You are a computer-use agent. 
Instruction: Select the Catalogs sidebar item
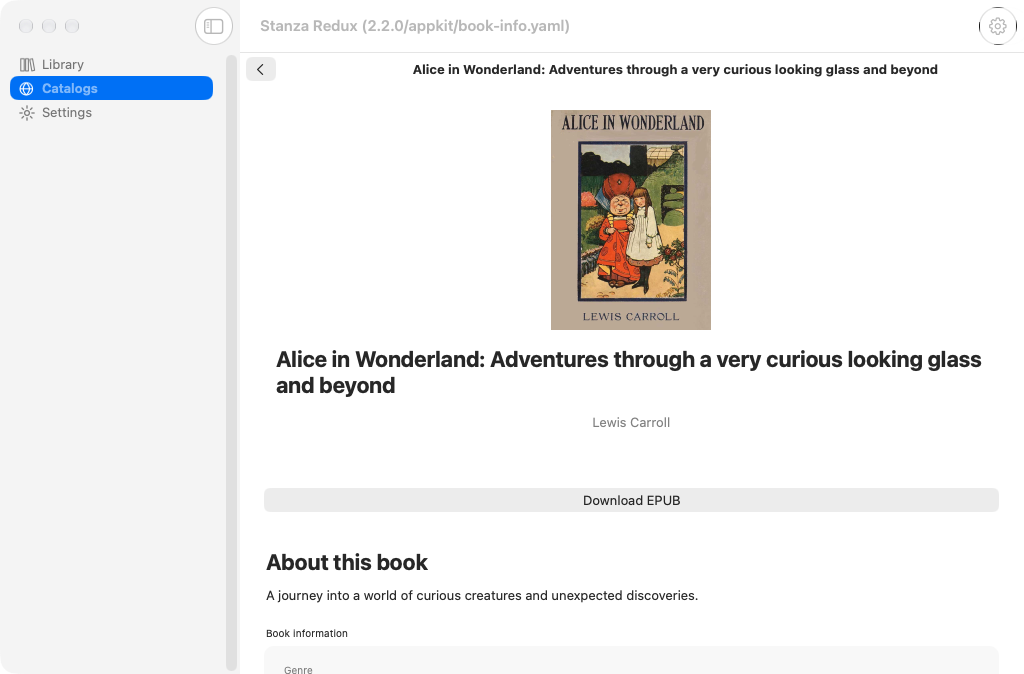111,88
